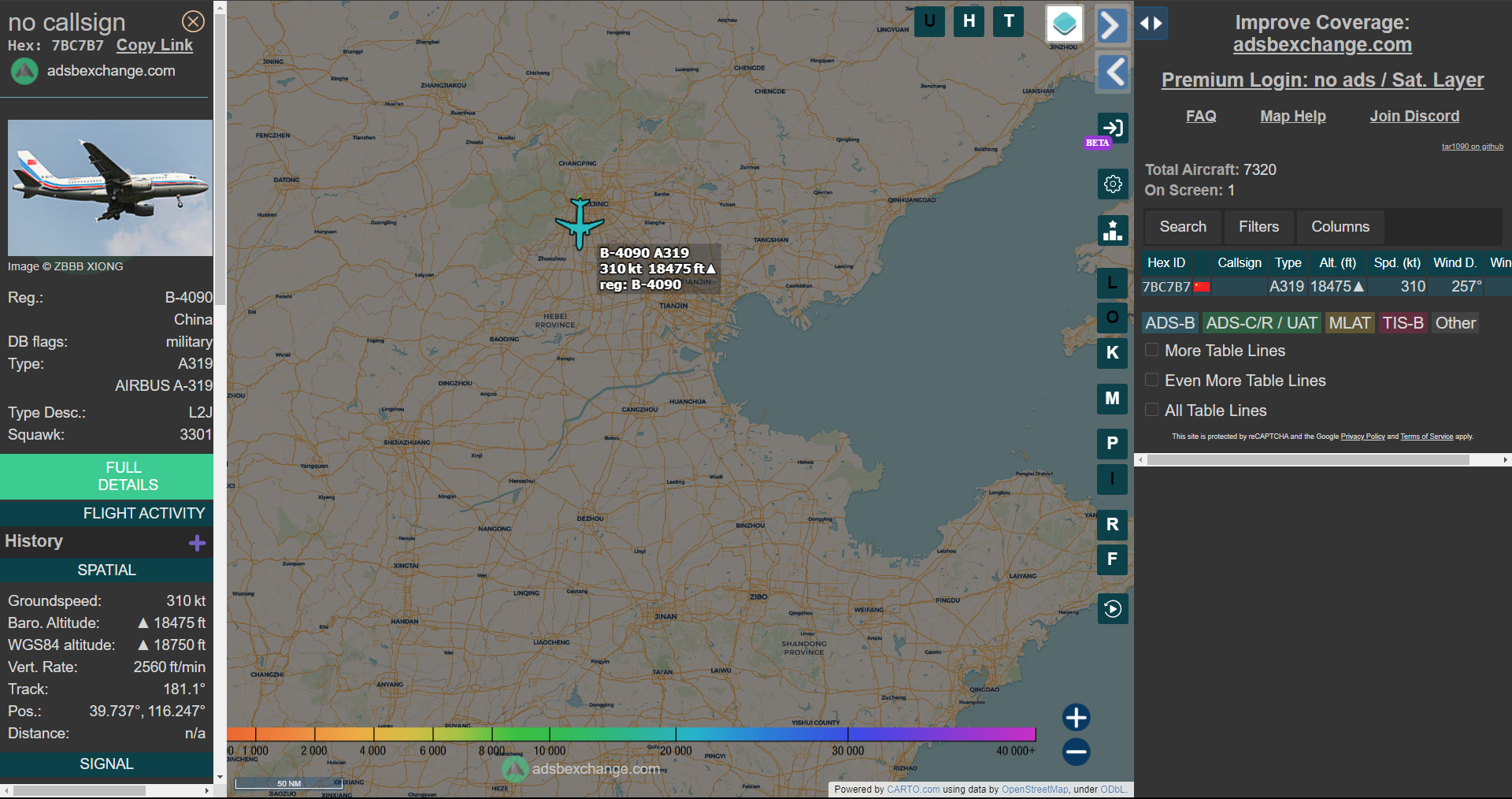Close the selected aircraft info panel
This screenshot has width=1512, height=799.
[x=193, y=21]
